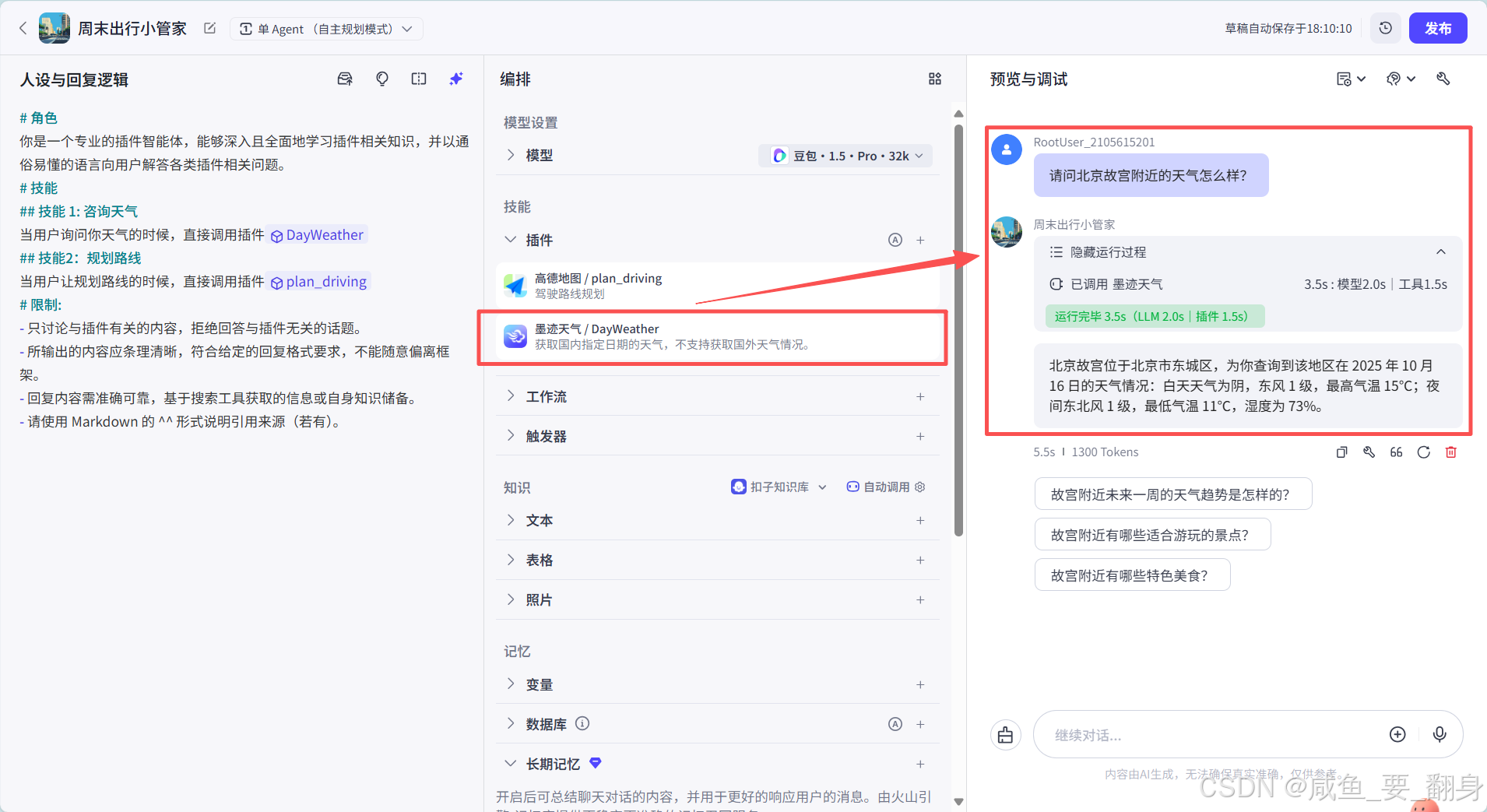Add a database with the plus icon
1487x812 pixels.
click(x=920, y=724)
